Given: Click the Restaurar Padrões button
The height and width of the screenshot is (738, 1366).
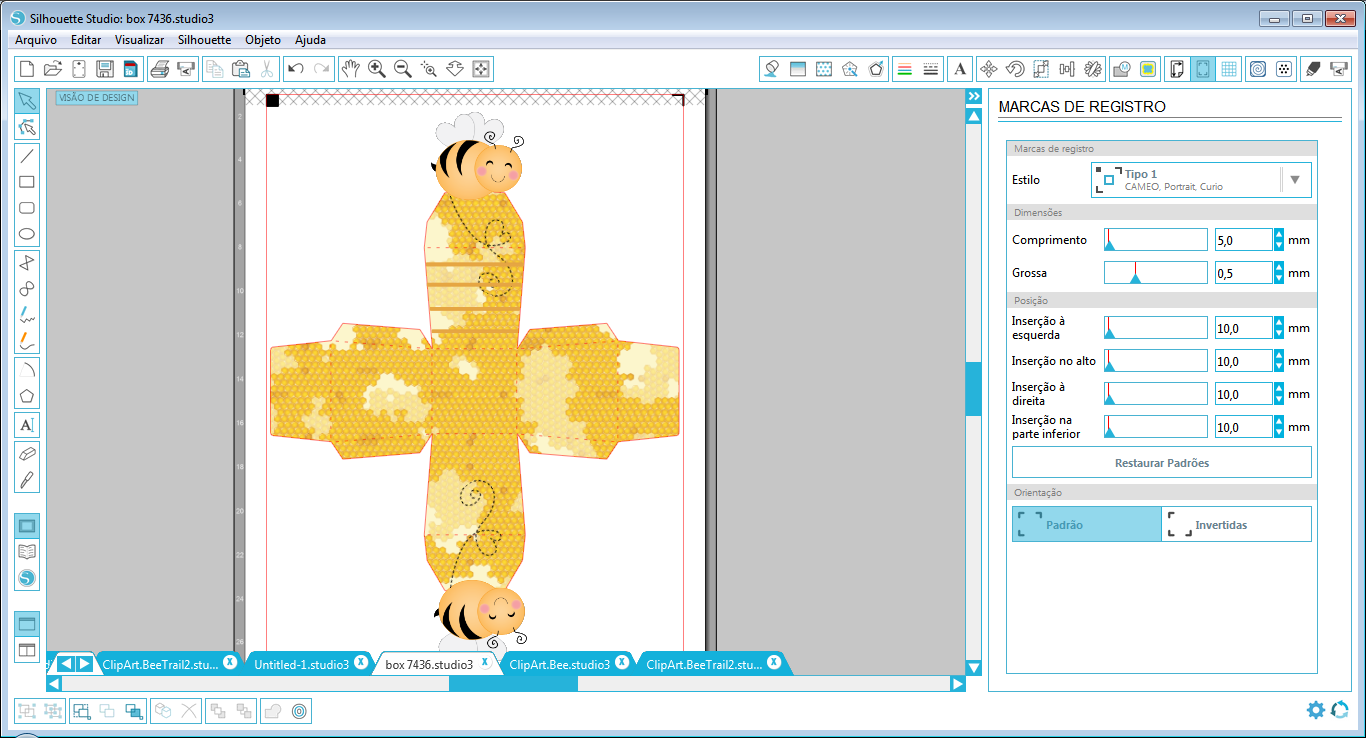Looking at the screenshot, I should click(x=1161, y=463).
